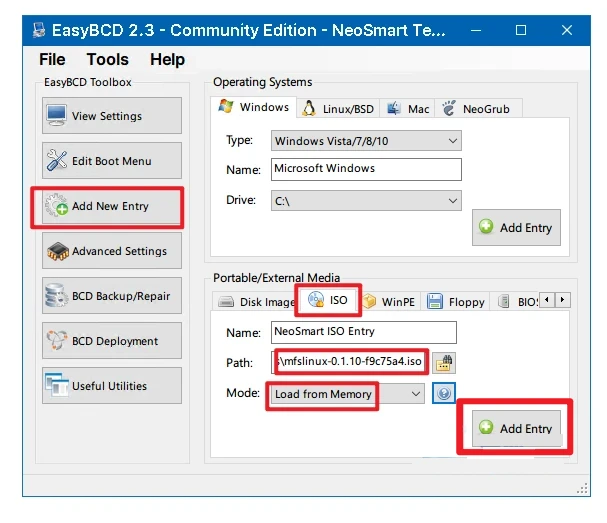This screenshot has height=523, width=607.
Task: Click the gear-plus icon on Add New Entry
Action: point(57,205)
